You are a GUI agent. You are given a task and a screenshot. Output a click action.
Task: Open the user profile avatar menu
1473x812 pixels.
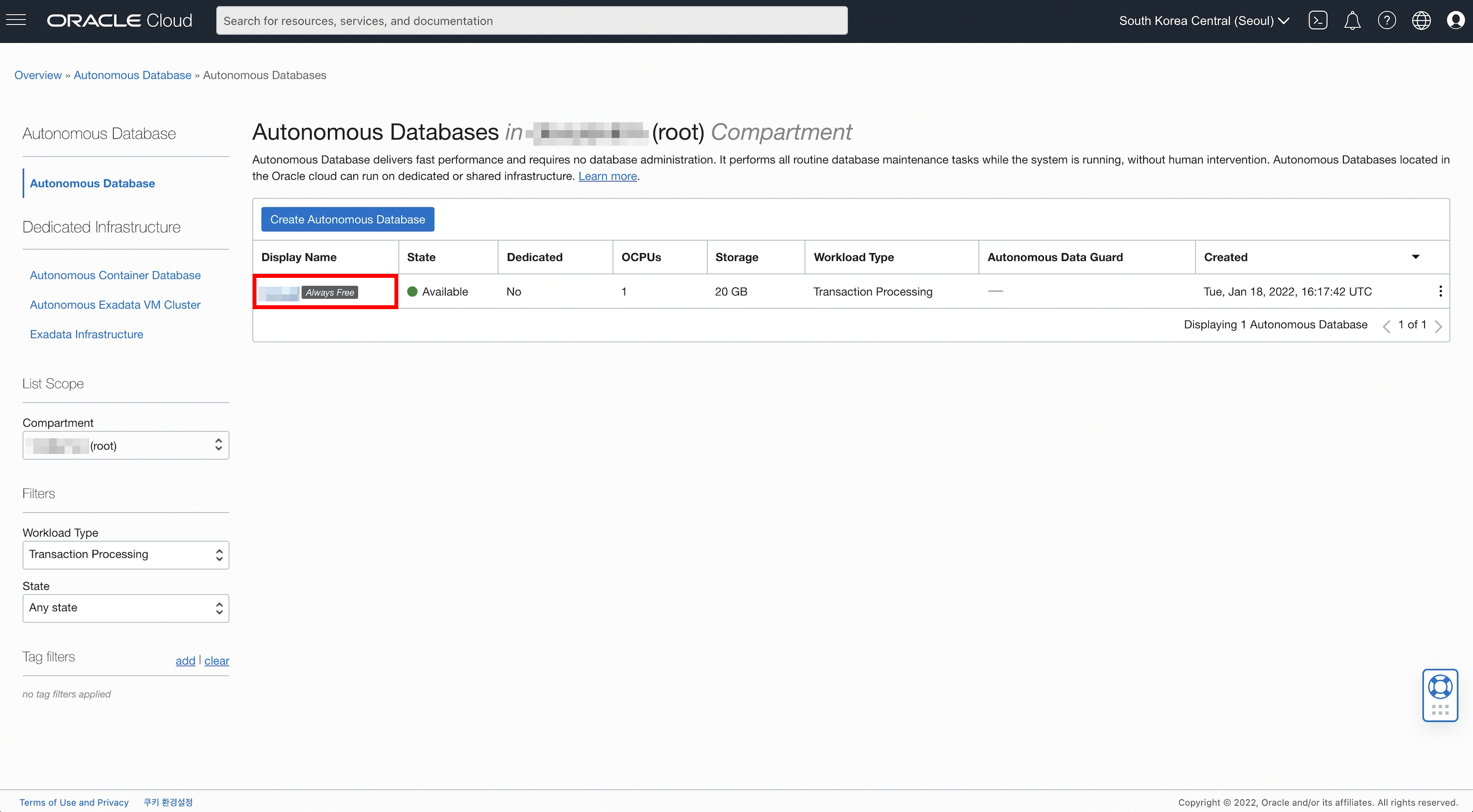tap(1455, 21)
